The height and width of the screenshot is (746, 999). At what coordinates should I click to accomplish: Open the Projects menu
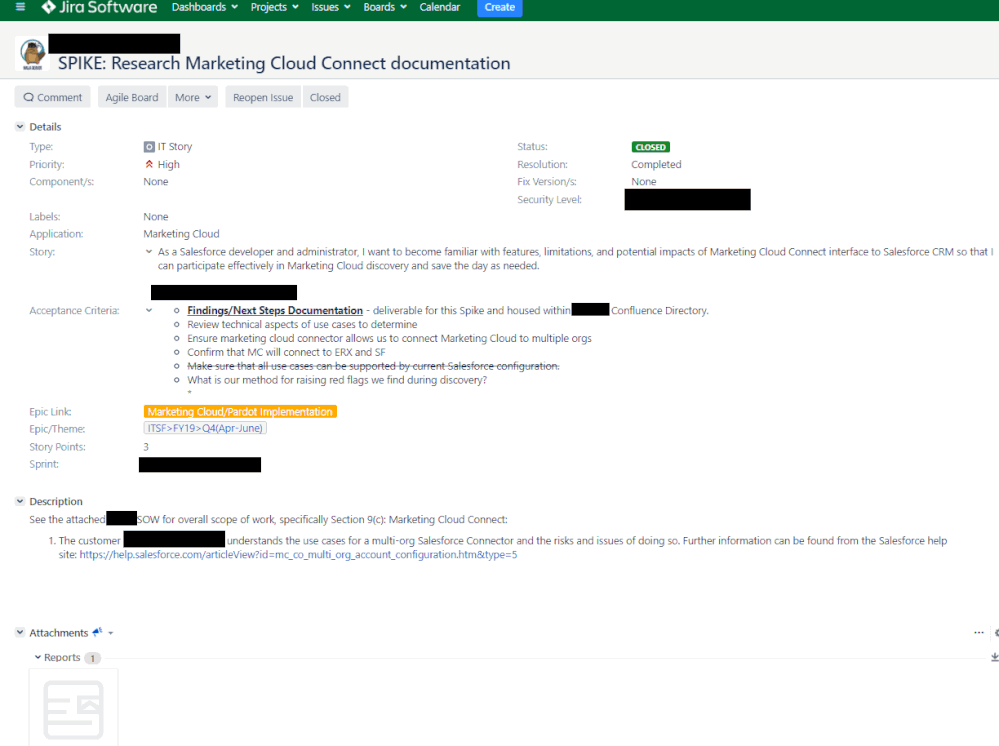point(275,7)
